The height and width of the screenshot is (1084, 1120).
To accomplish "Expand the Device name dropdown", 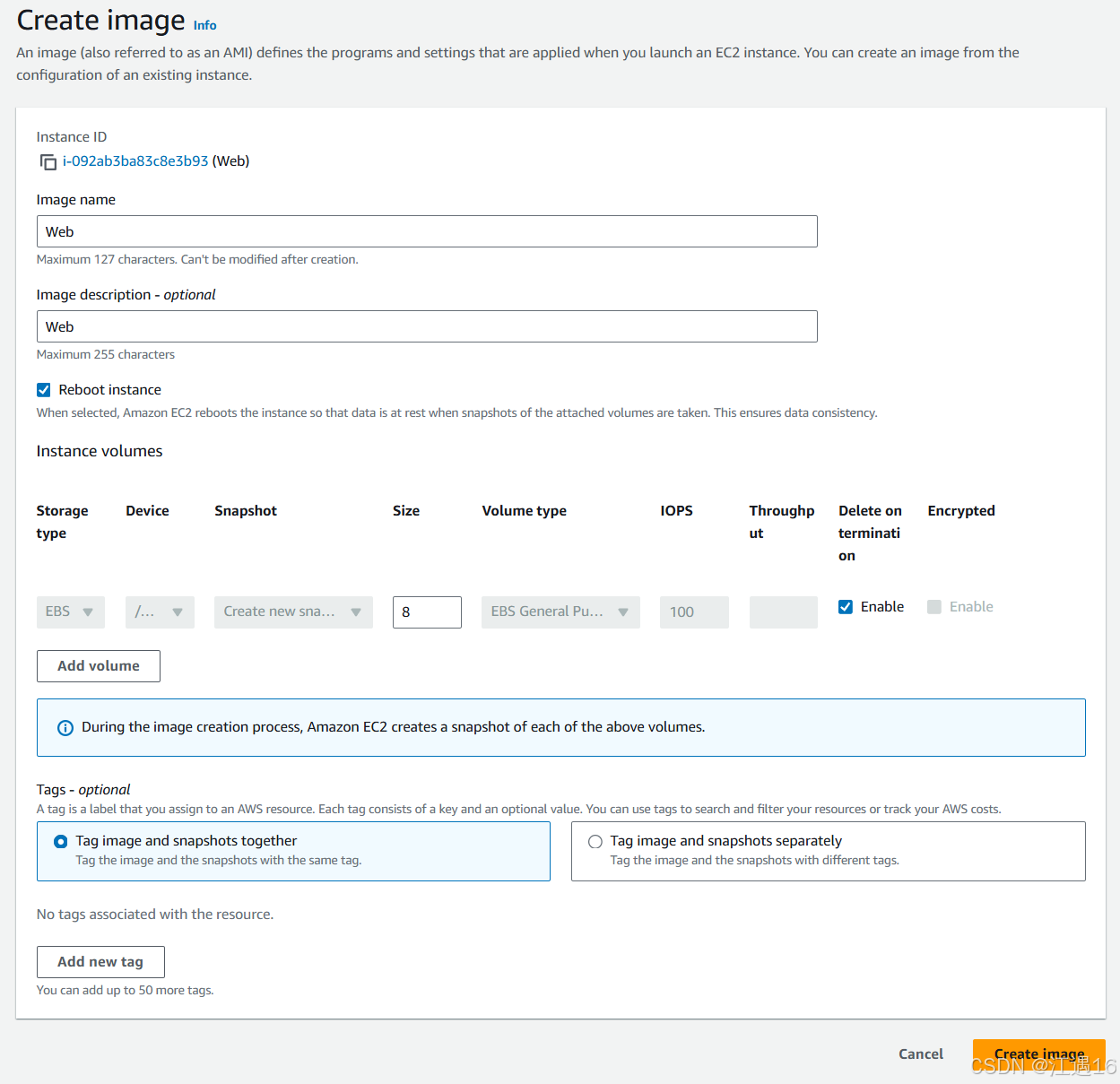I will [160, 611].
